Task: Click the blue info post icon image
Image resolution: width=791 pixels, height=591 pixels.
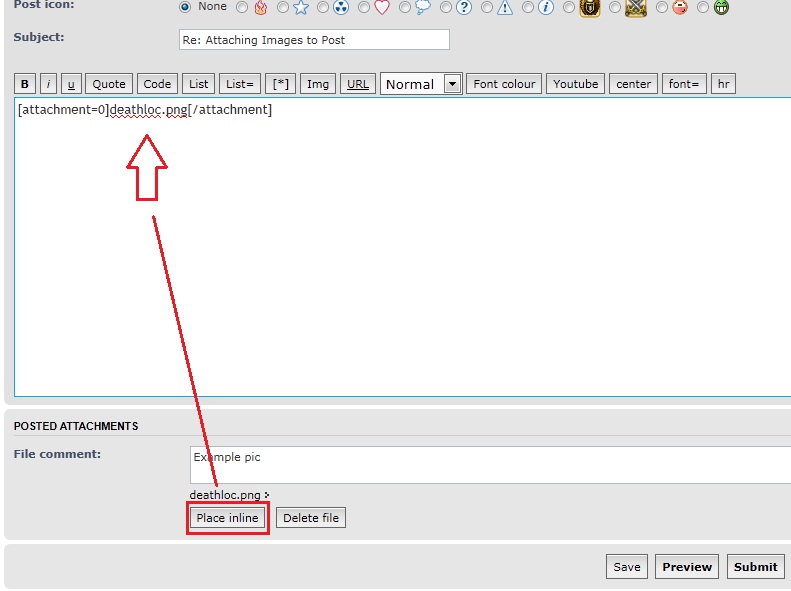Action: [x=546, y=7]
